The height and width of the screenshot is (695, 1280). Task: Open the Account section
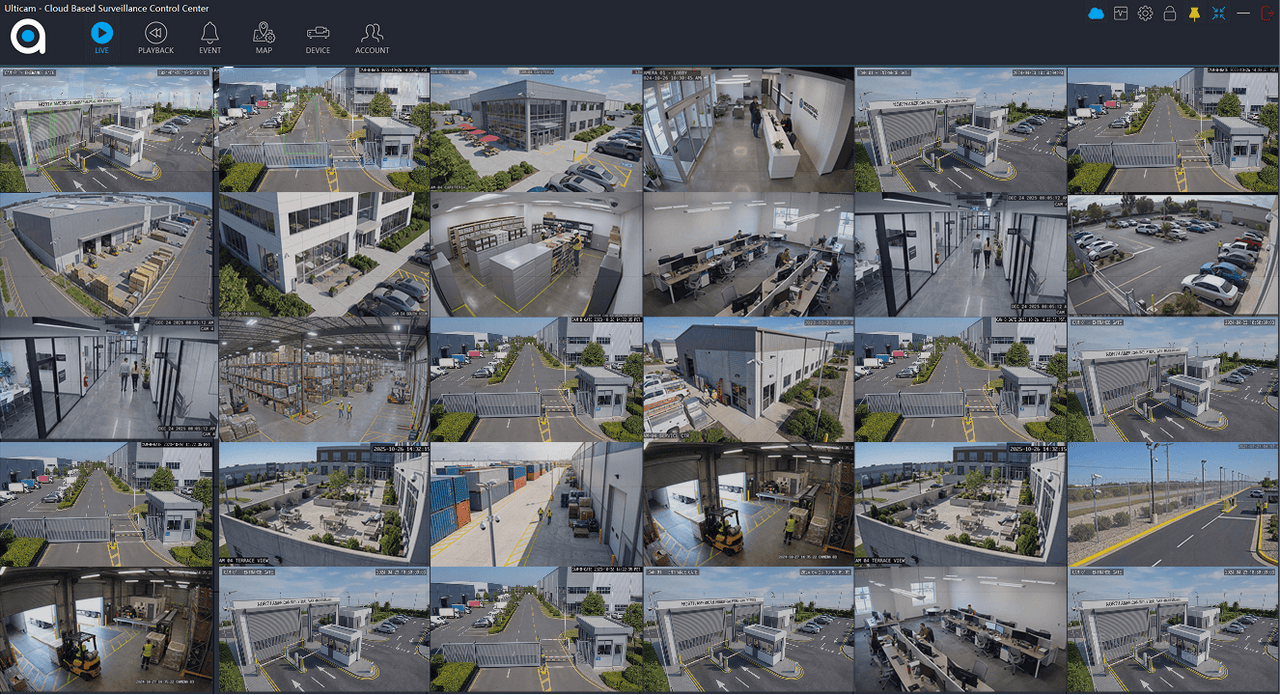coord(372,37)
